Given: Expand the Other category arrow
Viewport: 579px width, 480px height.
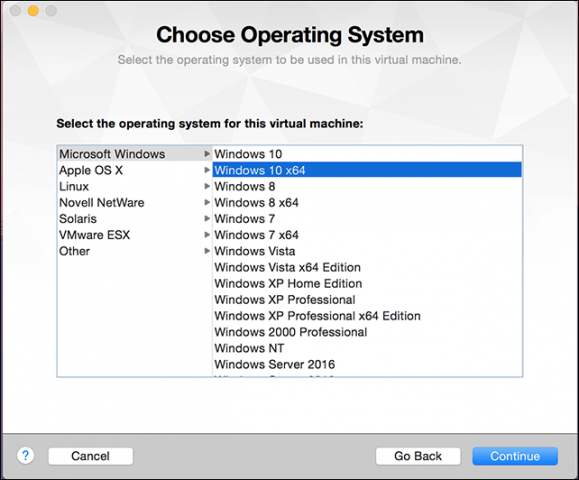Looking at the screenshot, I should click(207, 251).
